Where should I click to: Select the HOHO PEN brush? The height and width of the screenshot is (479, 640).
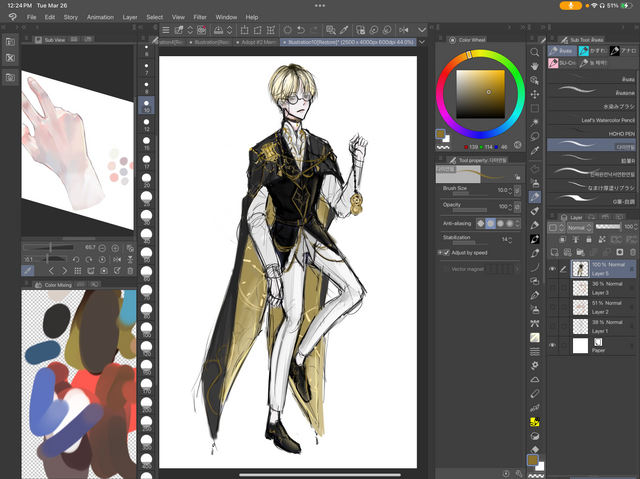coord(591,133)
